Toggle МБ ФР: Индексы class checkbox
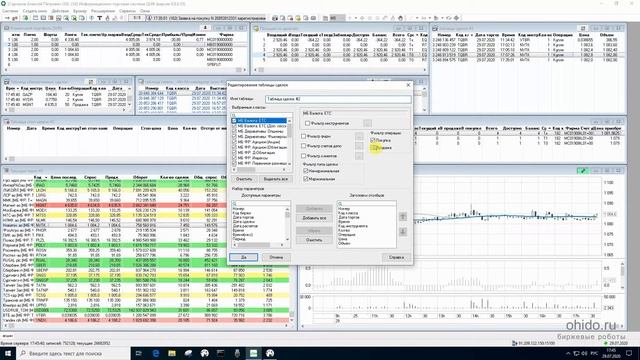Image resolution: width=640 pixels, height=360 pixels. [234, 158]
